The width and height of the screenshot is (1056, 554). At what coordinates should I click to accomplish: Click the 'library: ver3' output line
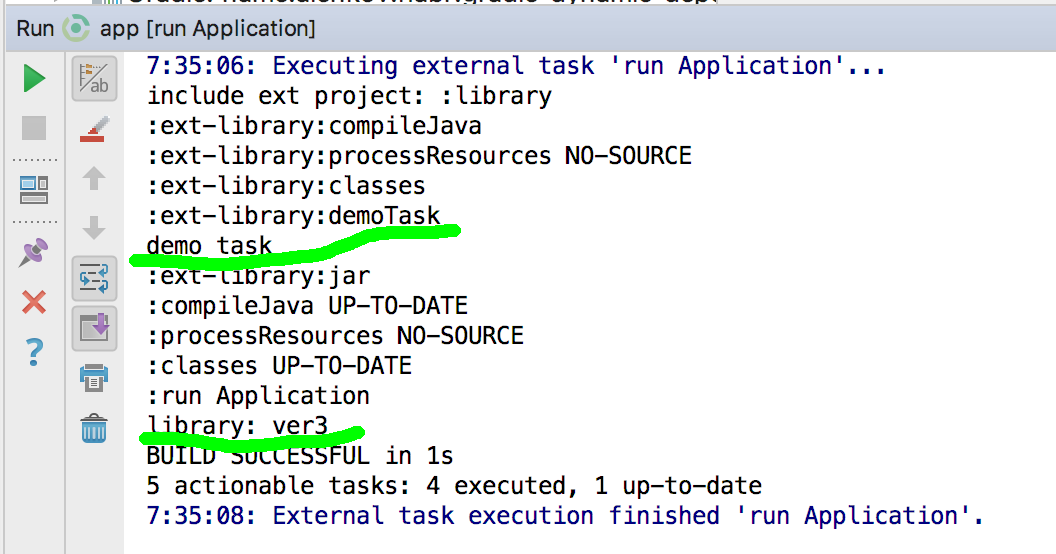tap(237, 426)
